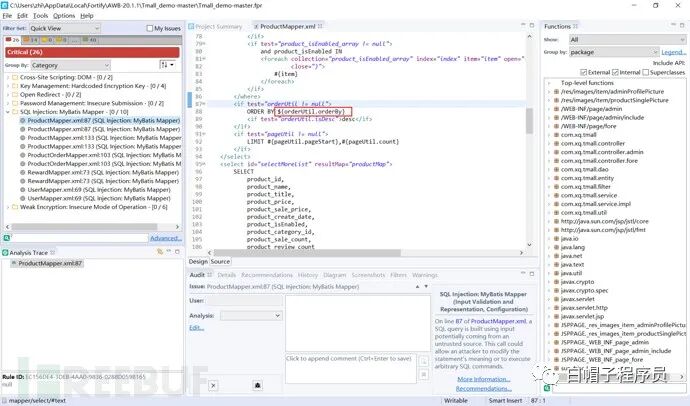Screen dimensions: 690x406
Task: Open the Filter Set Quick View dropdown
Action: tap(65, 28)
